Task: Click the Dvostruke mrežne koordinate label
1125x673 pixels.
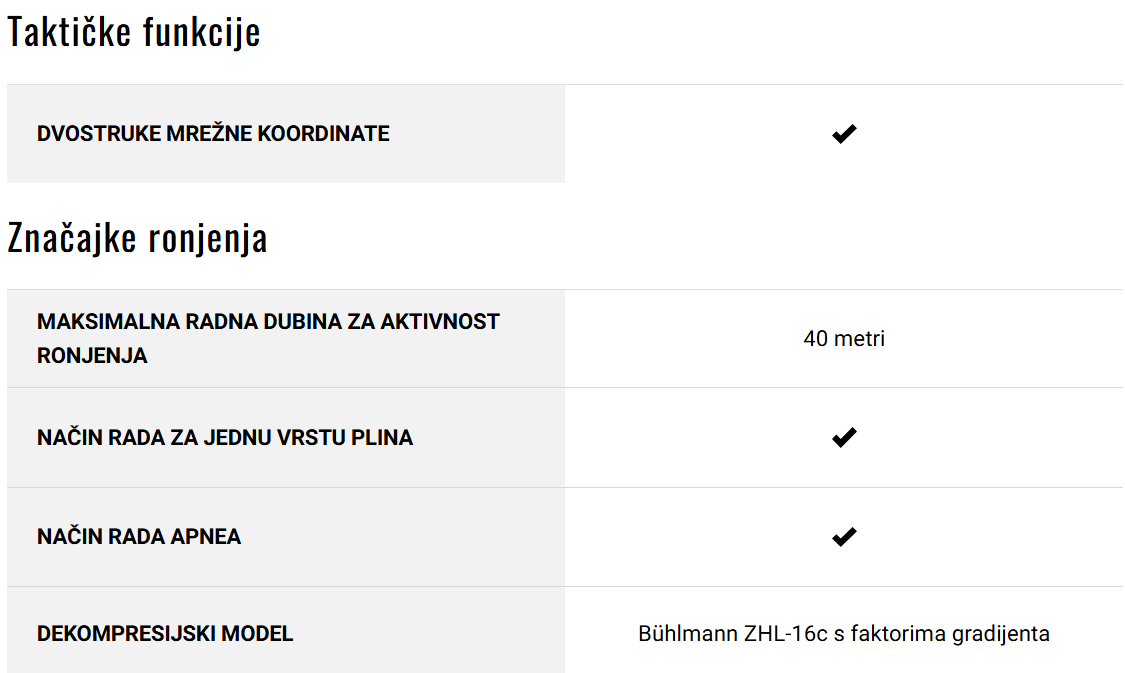Action: pos(213,133)
